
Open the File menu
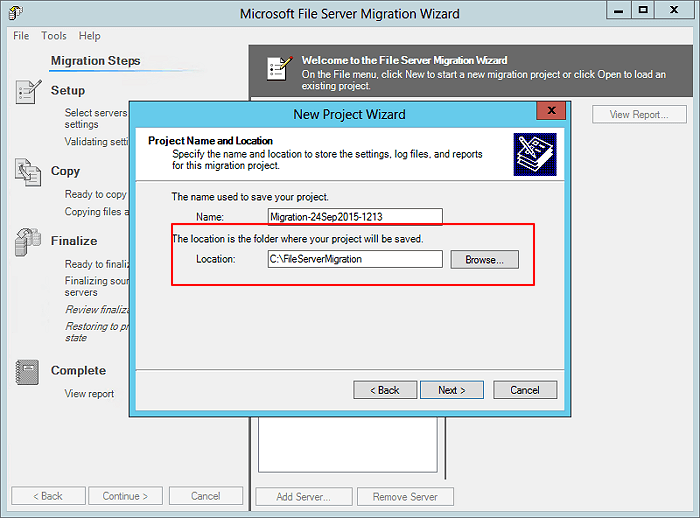(21, 36)
